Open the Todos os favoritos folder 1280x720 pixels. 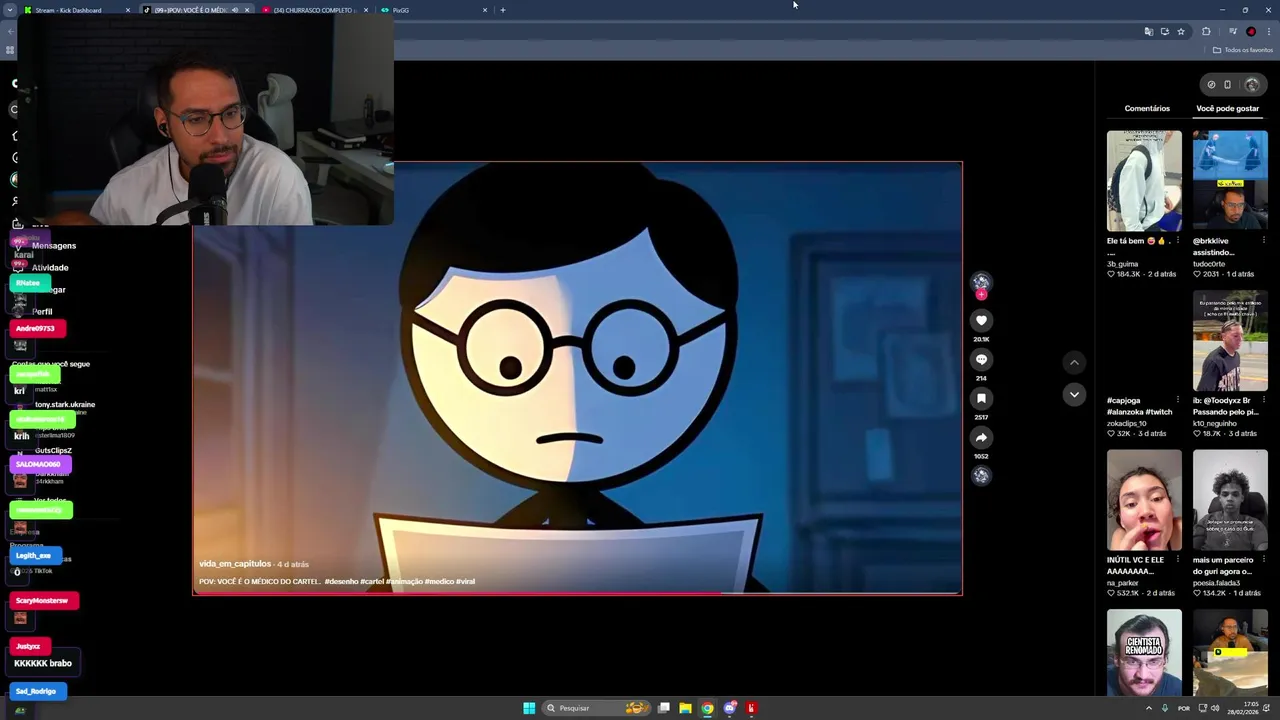(x=1243, y=50)
